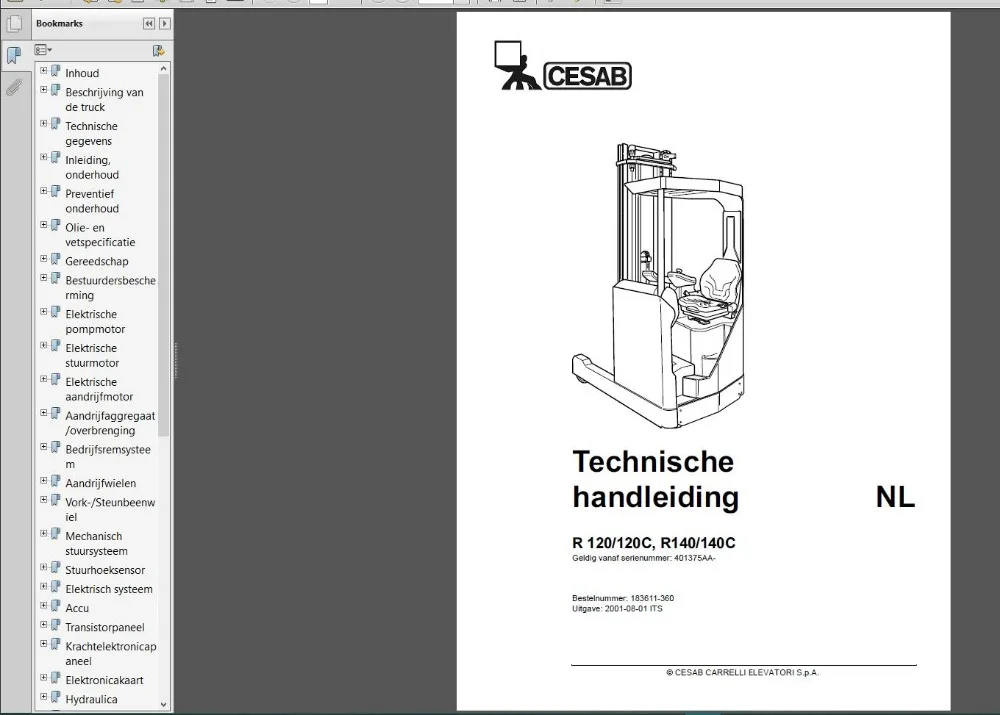The image size is (1000, 715).
Task: Select Transistorpaneel bookmark
Action: (x=105, y=628)
